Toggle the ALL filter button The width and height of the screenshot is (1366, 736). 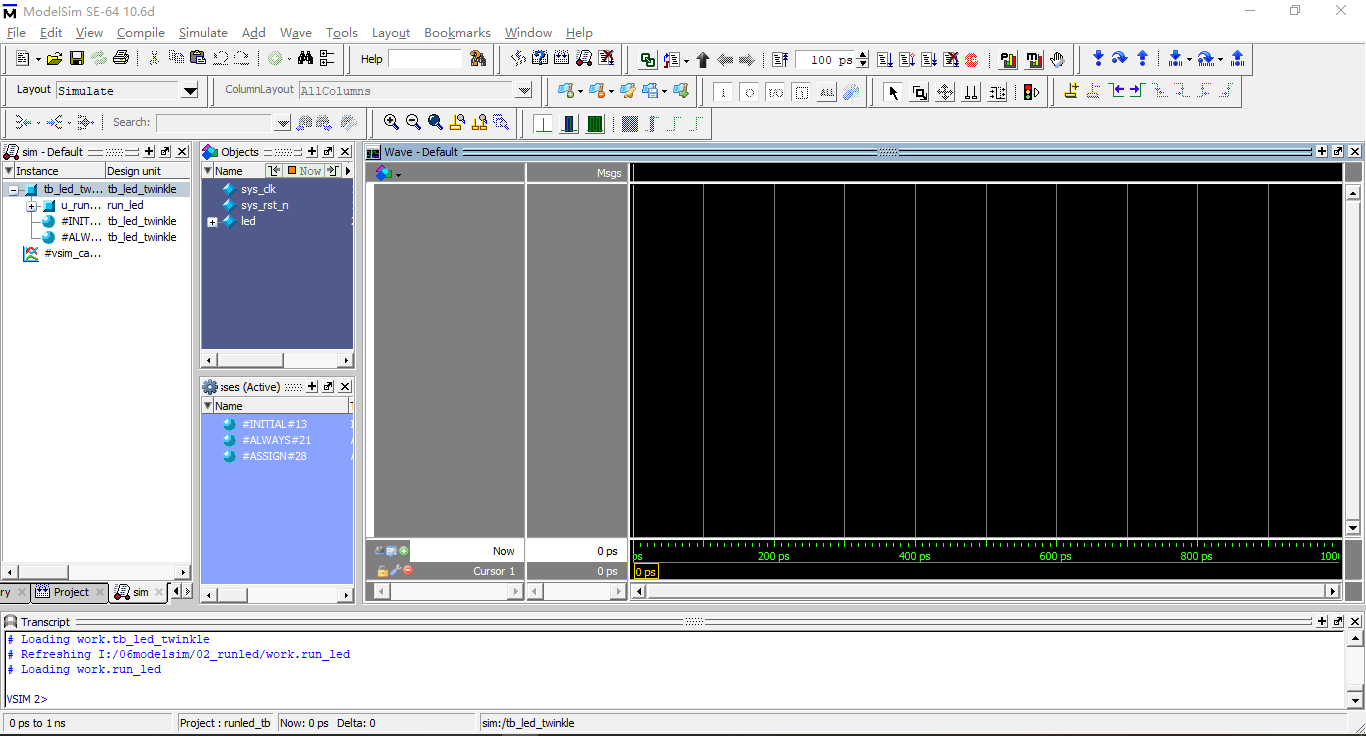pyautogui.click(x=826, y=92)
